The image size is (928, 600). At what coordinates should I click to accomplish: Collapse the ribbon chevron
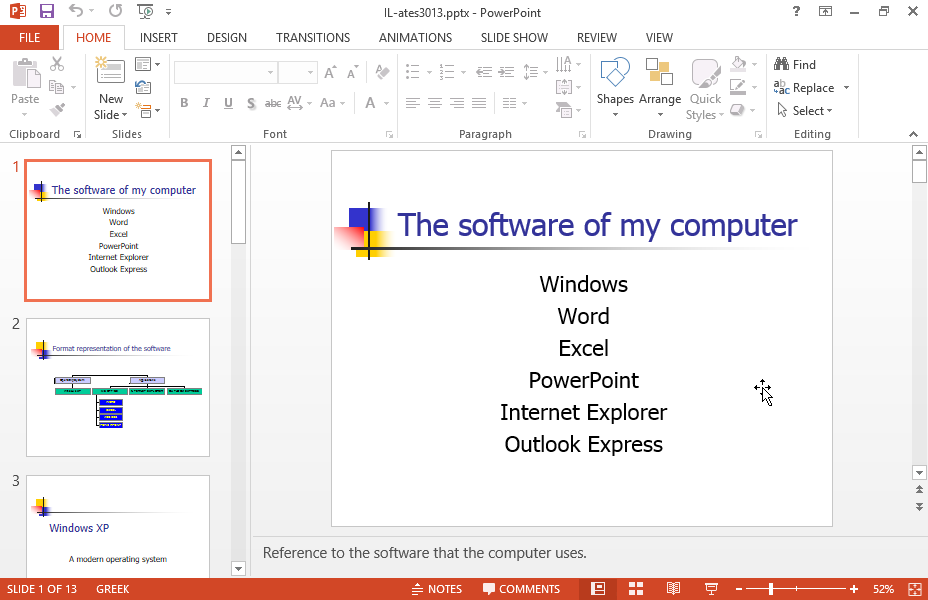coord(913,134)
